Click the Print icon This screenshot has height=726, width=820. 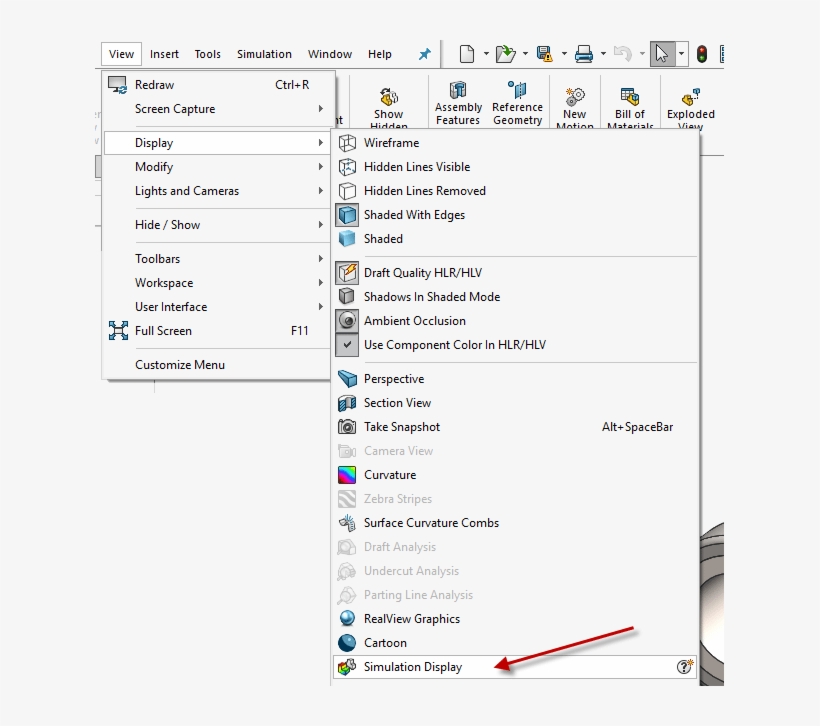click(584, 54)
